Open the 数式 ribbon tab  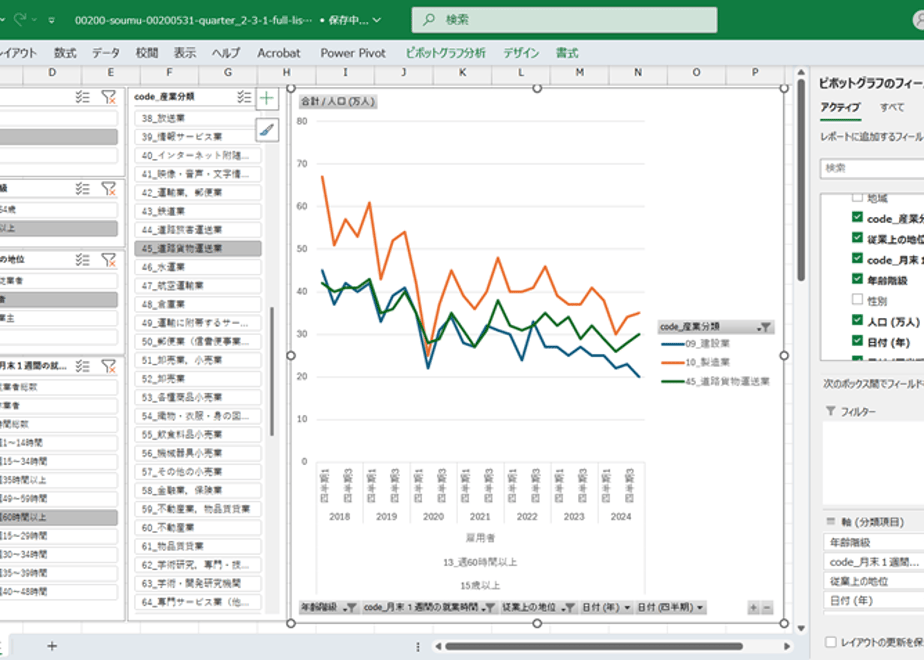[x=65, y=53]
